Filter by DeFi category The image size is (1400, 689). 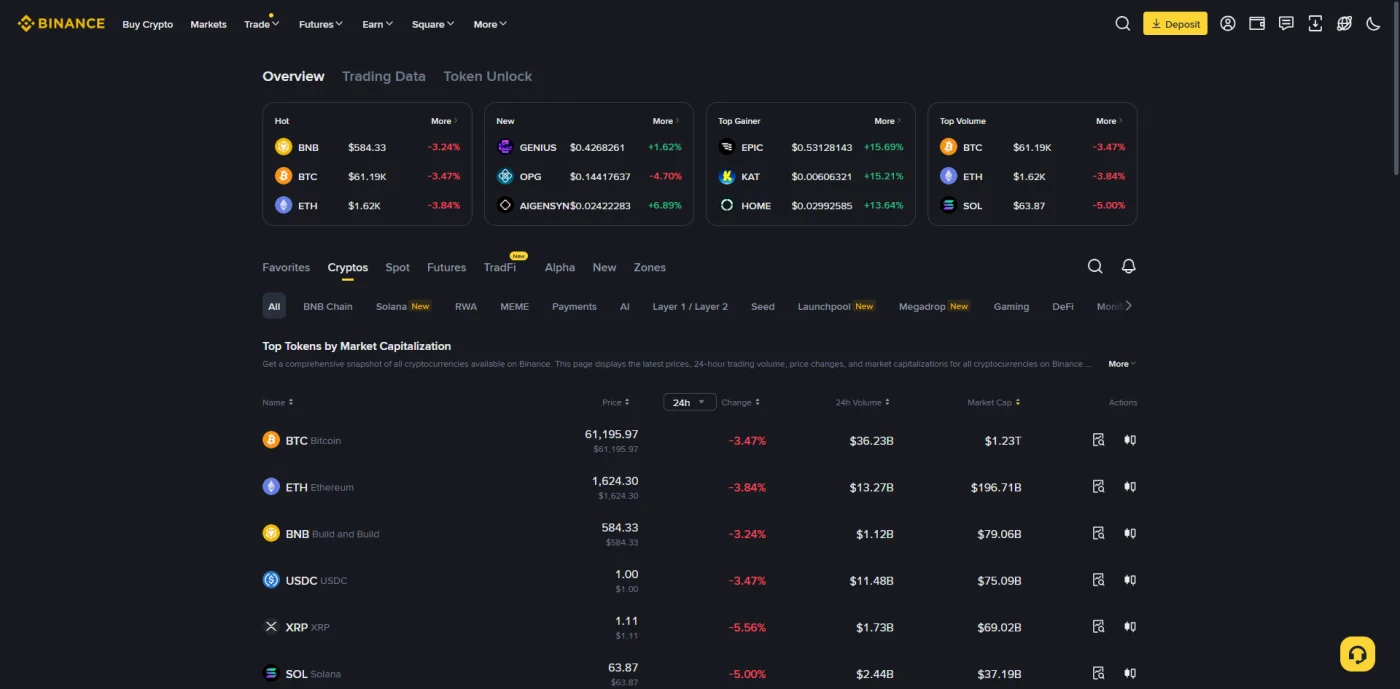pyautogui.click(x=1063, y=306)
